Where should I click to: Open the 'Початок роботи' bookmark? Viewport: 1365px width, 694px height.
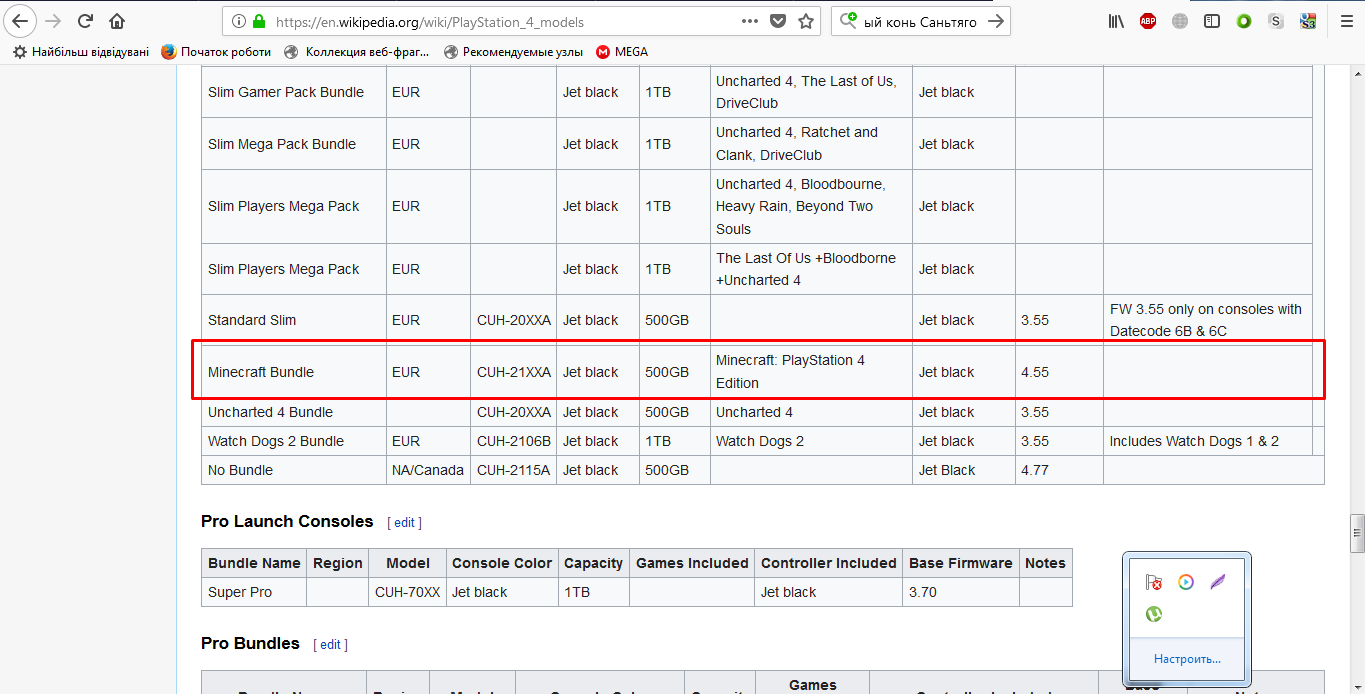[x=216, y=52]
